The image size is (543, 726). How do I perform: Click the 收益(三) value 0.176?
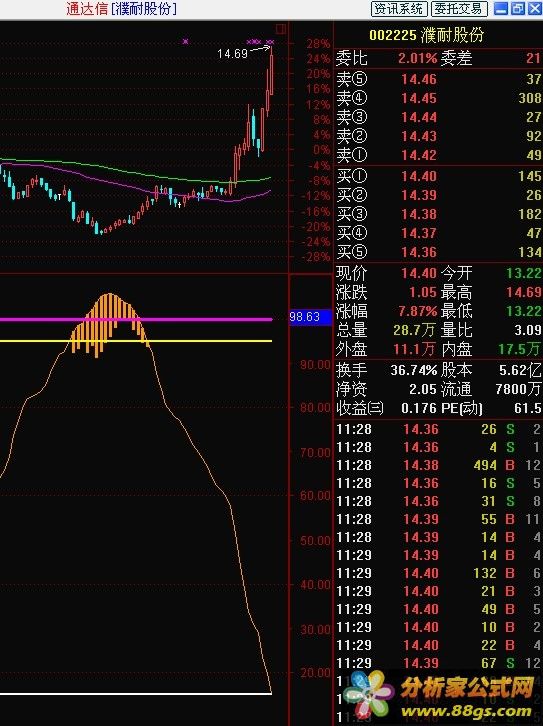pyautogui.click(x=418, y=408)
